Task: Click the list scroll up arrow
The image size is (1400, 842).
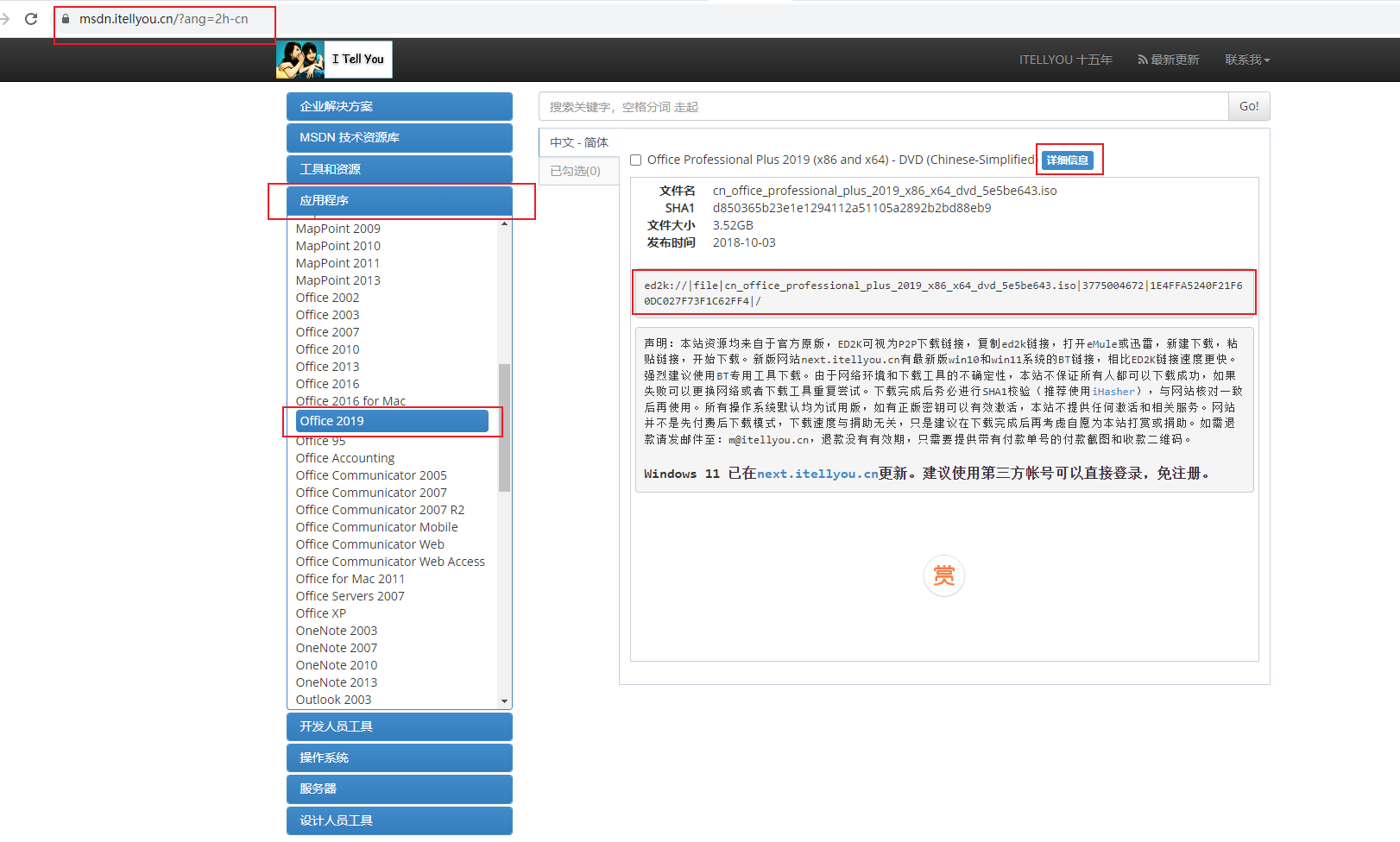Action: point(505,224)
